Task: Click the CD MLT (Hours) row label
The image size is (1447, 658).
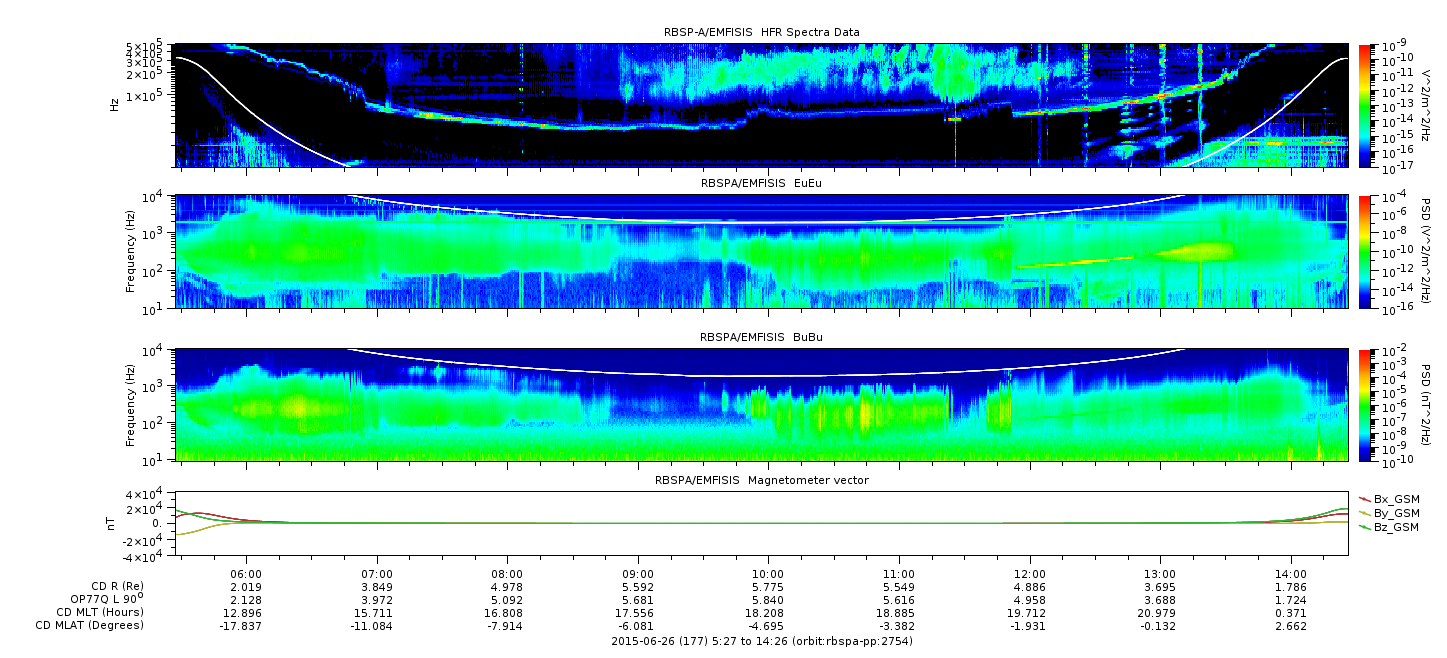Action: 99,612
